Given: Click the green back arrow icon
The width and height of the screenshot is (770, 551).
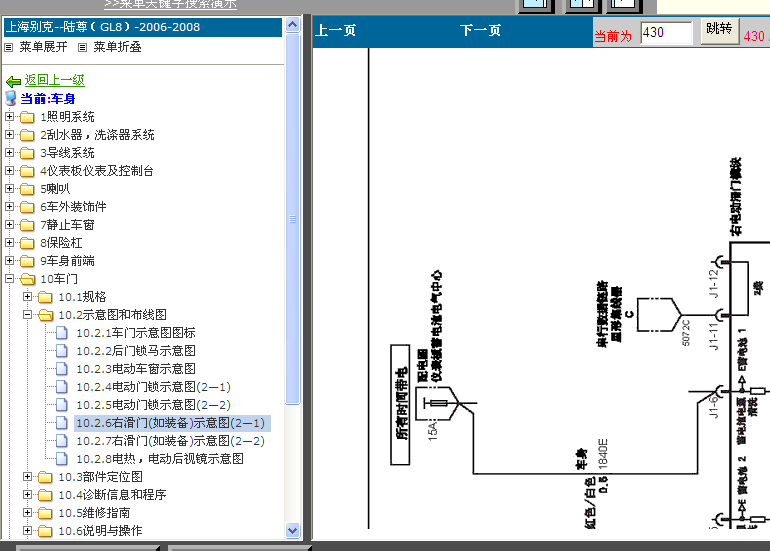Looking at the screenshot, I should [13, 81].
